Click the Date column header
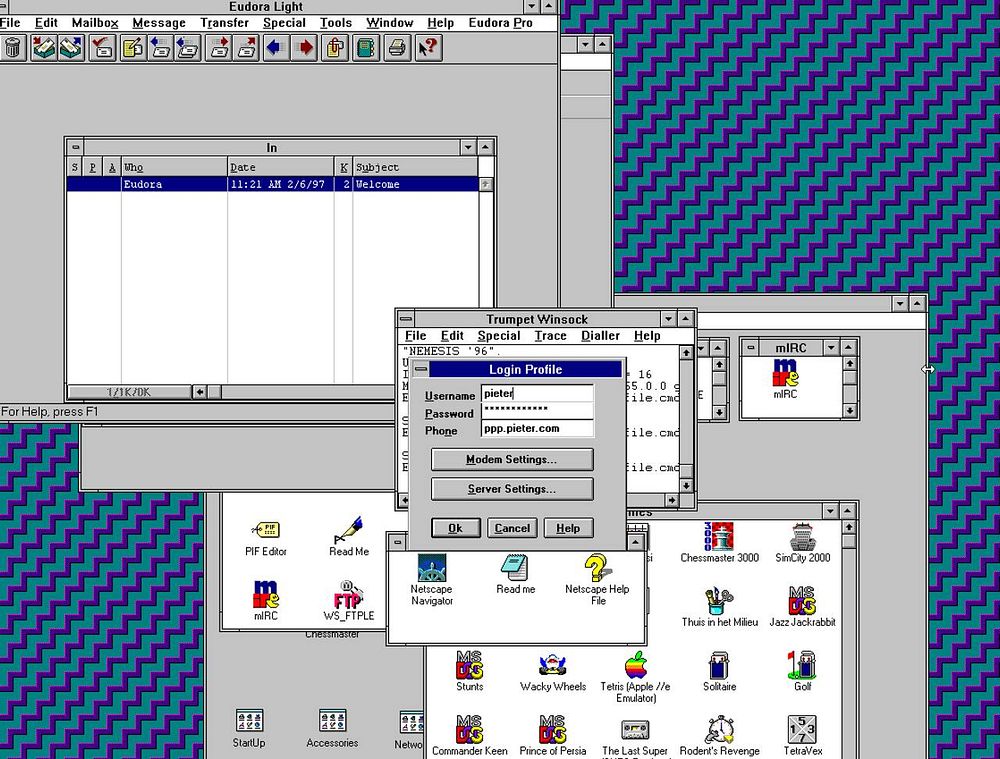 pos(281,167)
